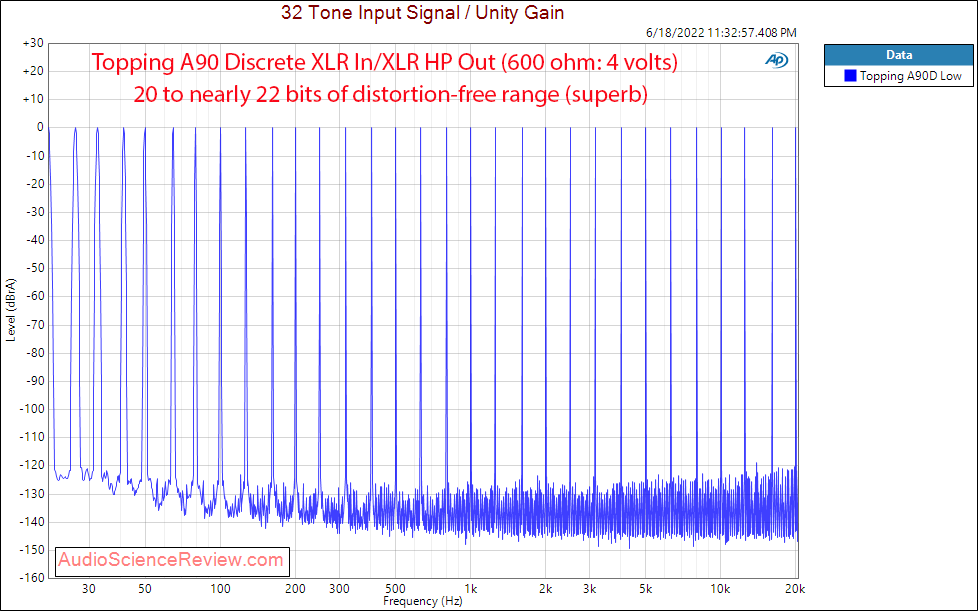Click the 200 frequency tick label

[295, 589]
